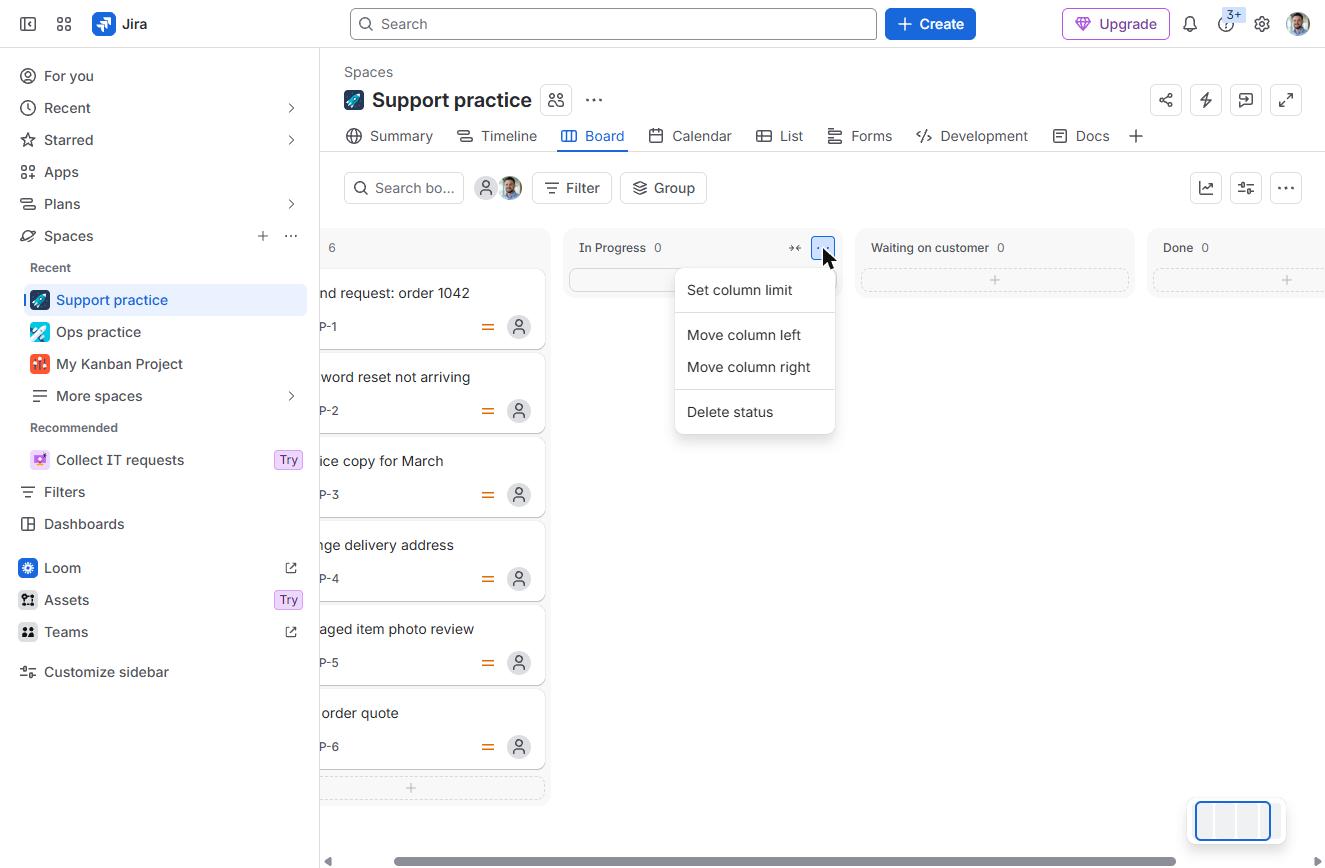
Task: Click the Create button
Action: tap(930, 24)
